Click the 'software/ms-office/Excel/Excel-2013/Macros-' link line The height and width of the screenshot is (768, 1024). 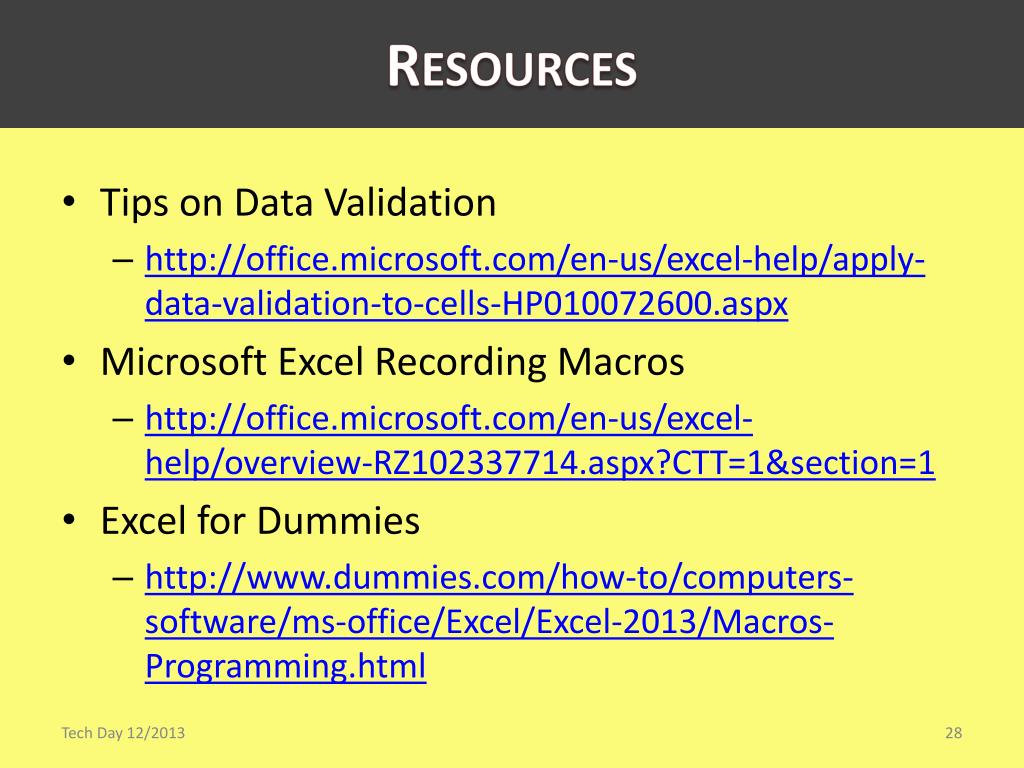pos(489,622)
